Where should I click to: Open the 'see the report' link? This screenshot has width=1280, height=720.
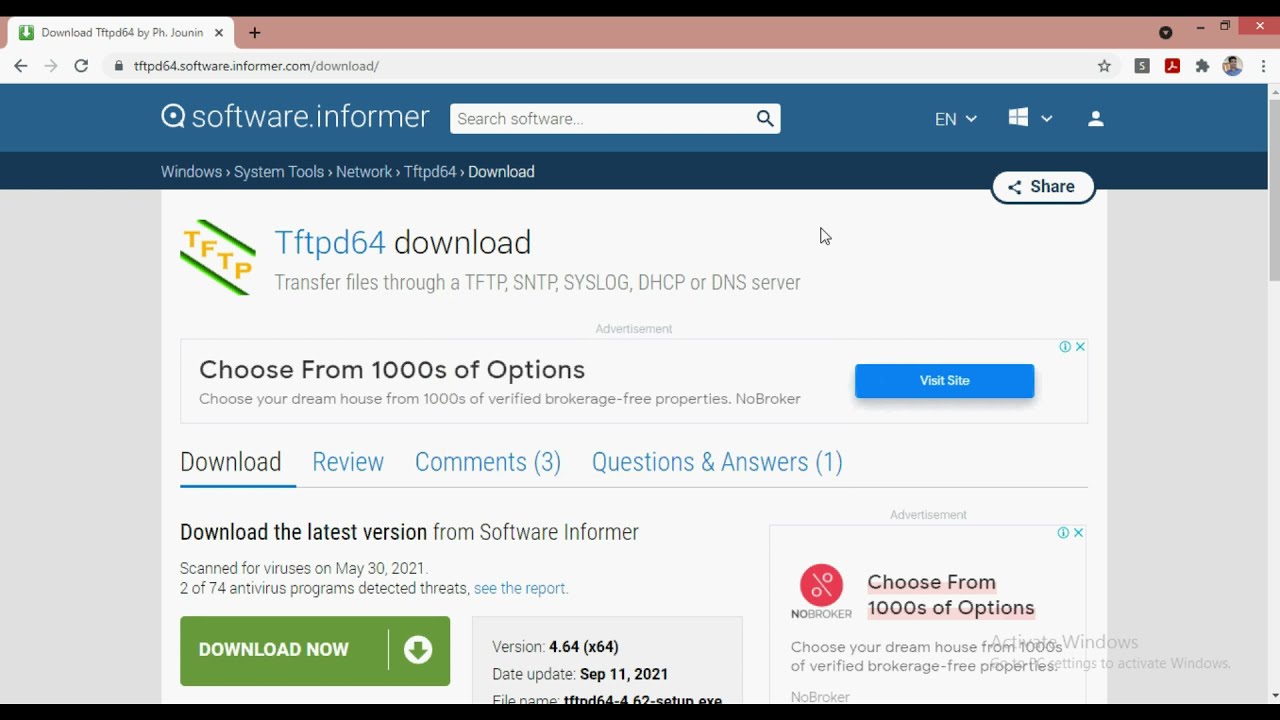click(521, 589)
